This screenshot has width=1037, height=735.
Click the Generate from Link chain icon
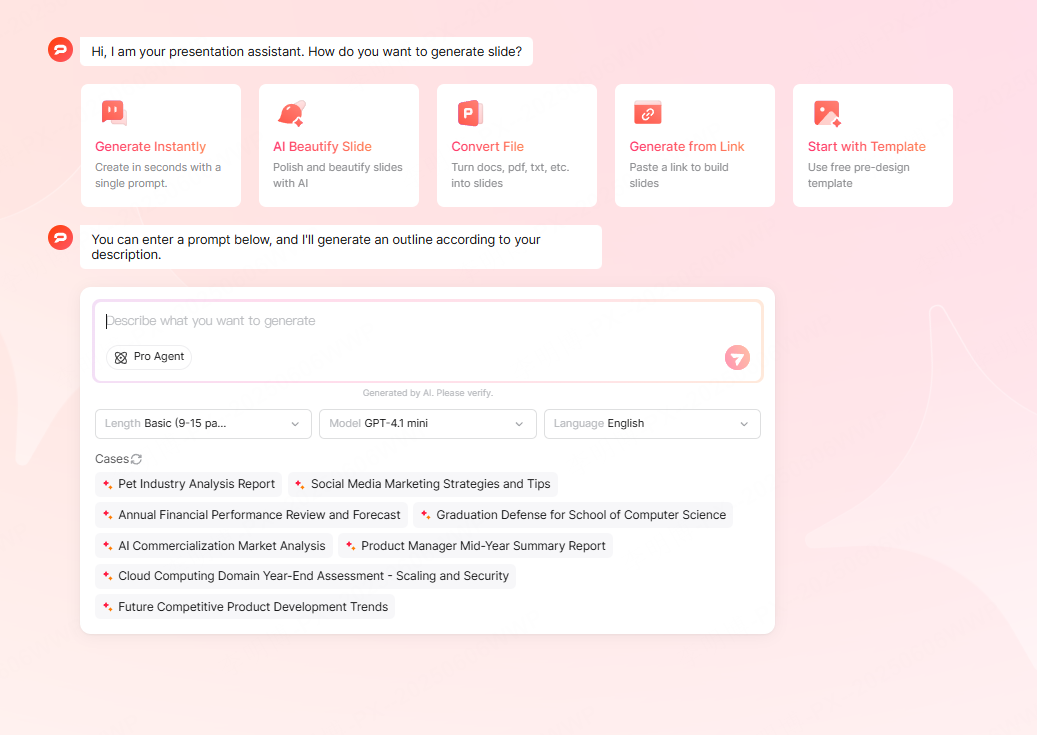(647, 112)
